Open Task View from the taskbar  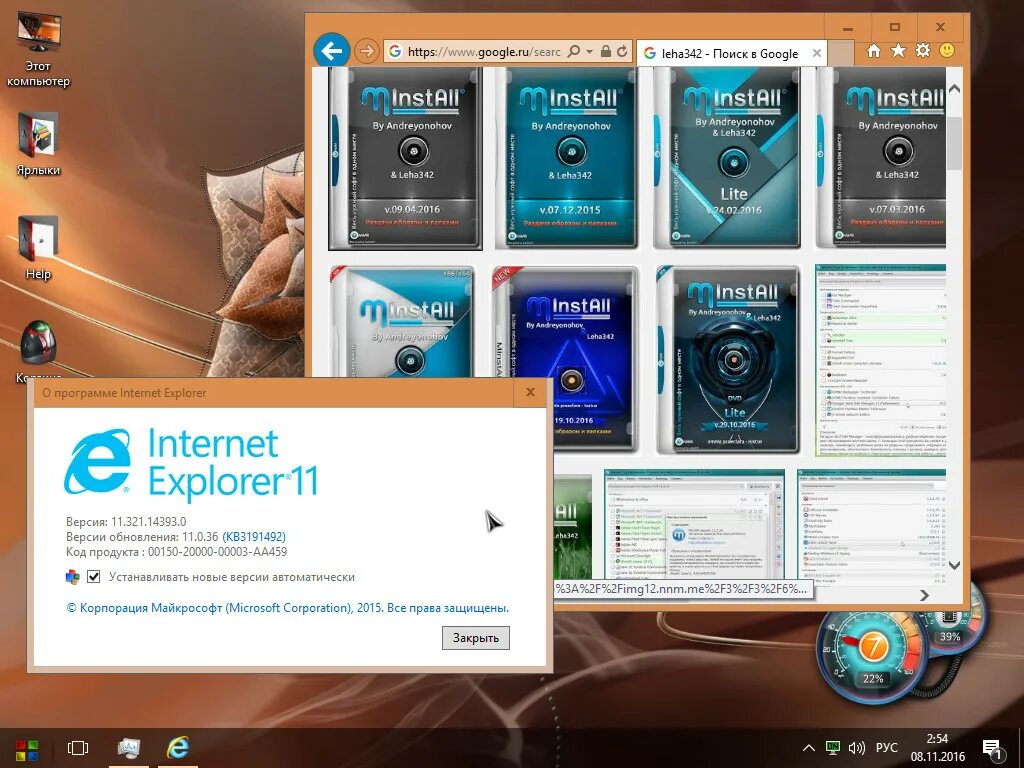tap(78, 748)
